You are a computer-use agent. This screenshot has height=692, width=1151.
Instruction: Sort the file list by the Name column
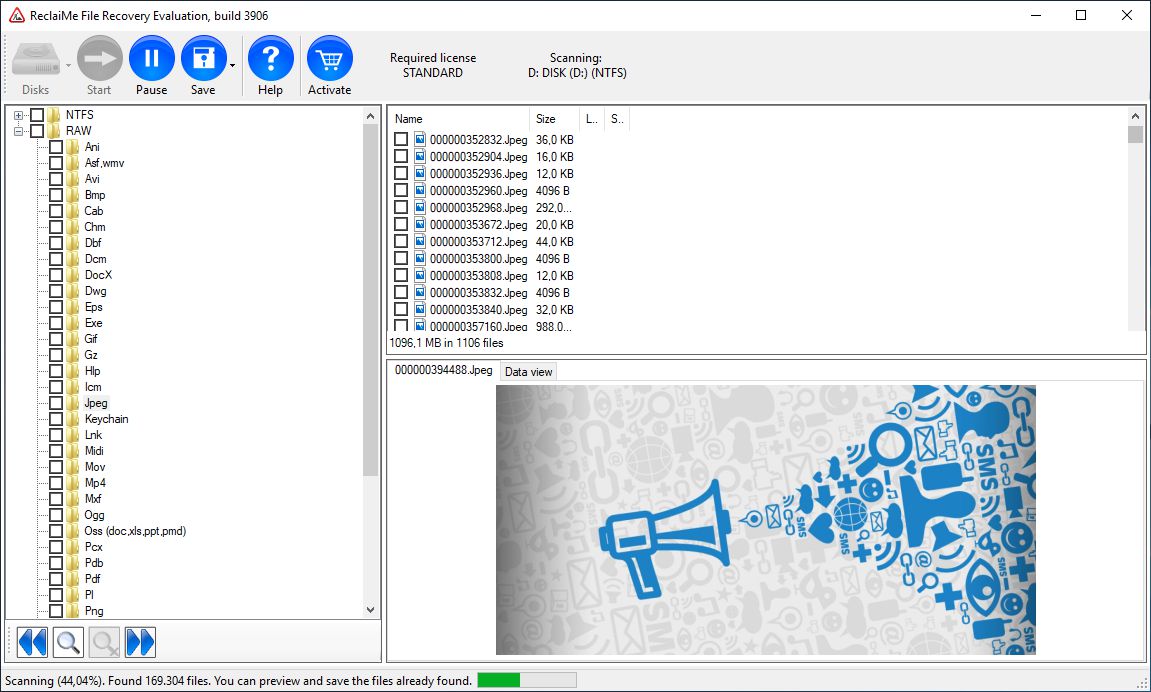tap(409, 119)
